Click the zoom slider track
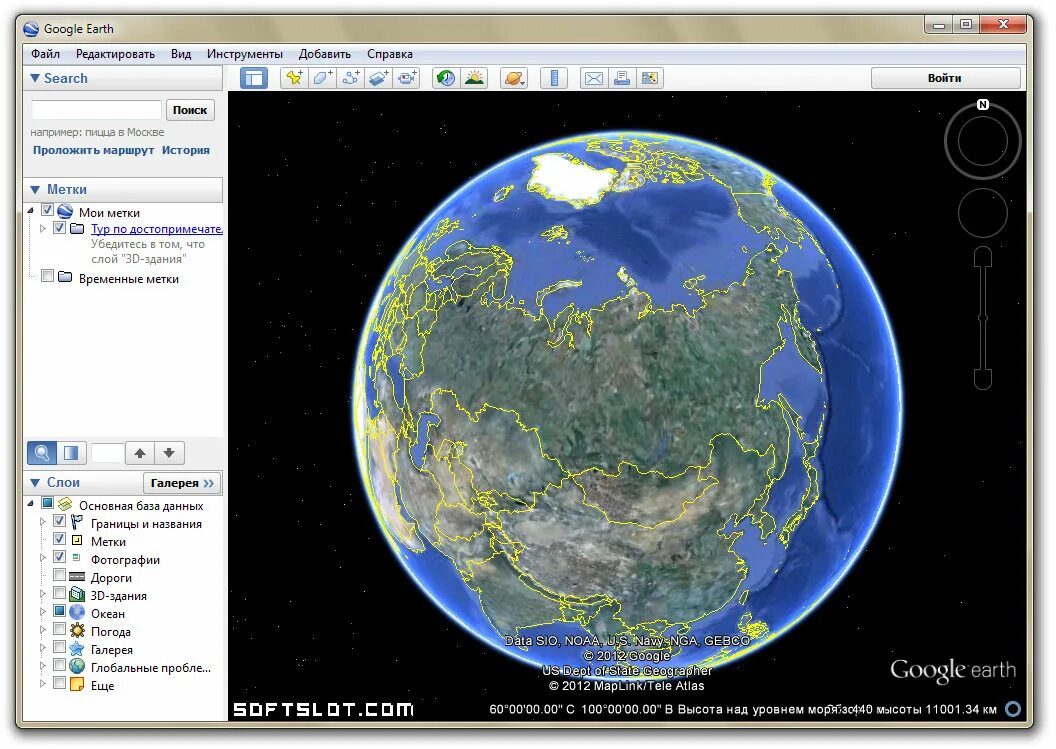The image size is (1056, 749). [983, 318]
